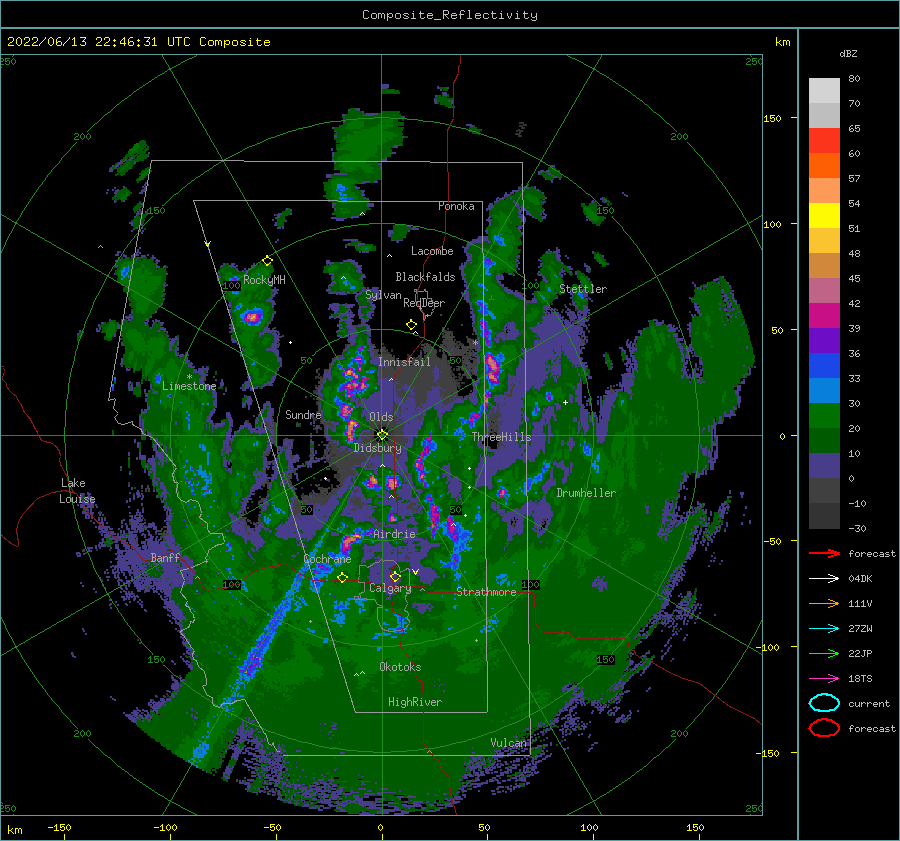900x841 pixels.
Task: Click the Limestone label
Action: [189, 386]
